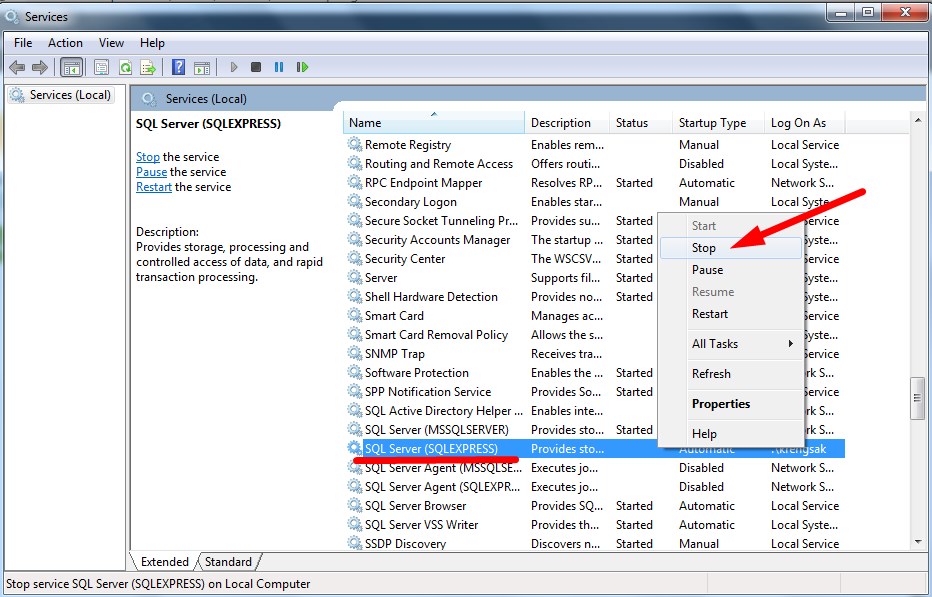Select the Security Accounts Manager service
The height and width of the screenshot is (597, 932).
[x=501, y=240]
